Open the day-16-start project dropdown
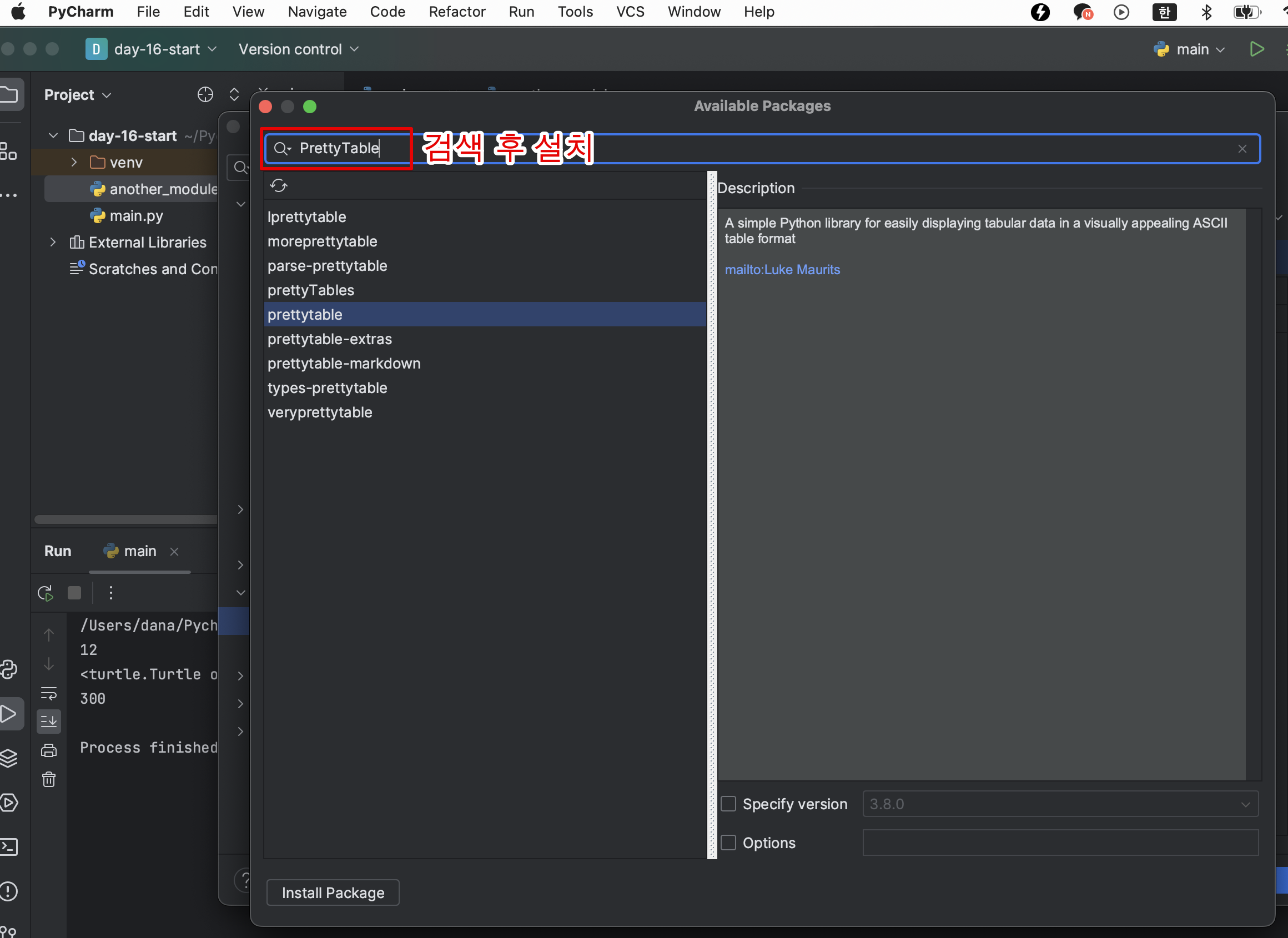The width and height of the screenshot is (1288, 938). [x=152, y=49]
